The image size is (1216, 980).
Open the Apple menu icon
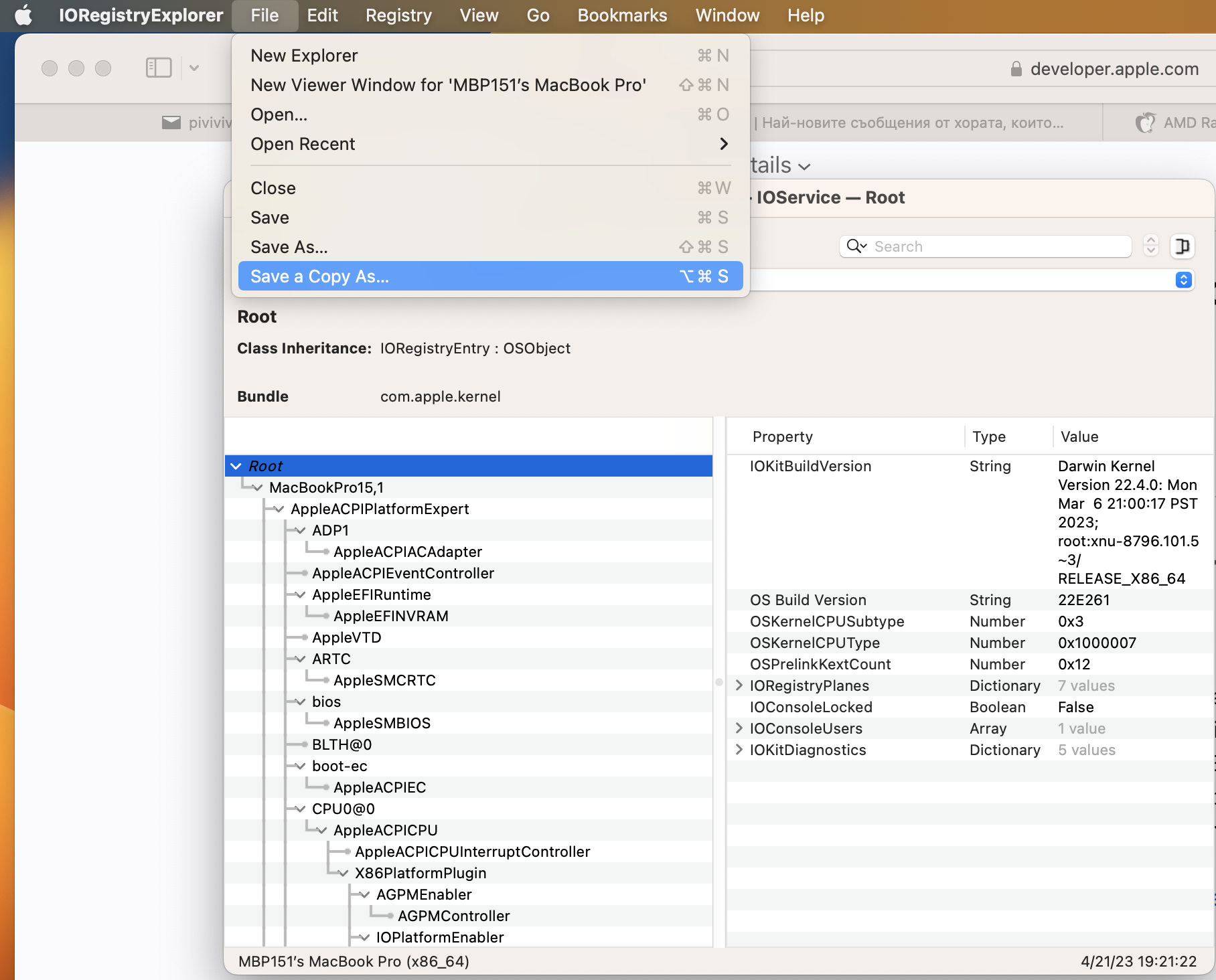pos(23,15)
